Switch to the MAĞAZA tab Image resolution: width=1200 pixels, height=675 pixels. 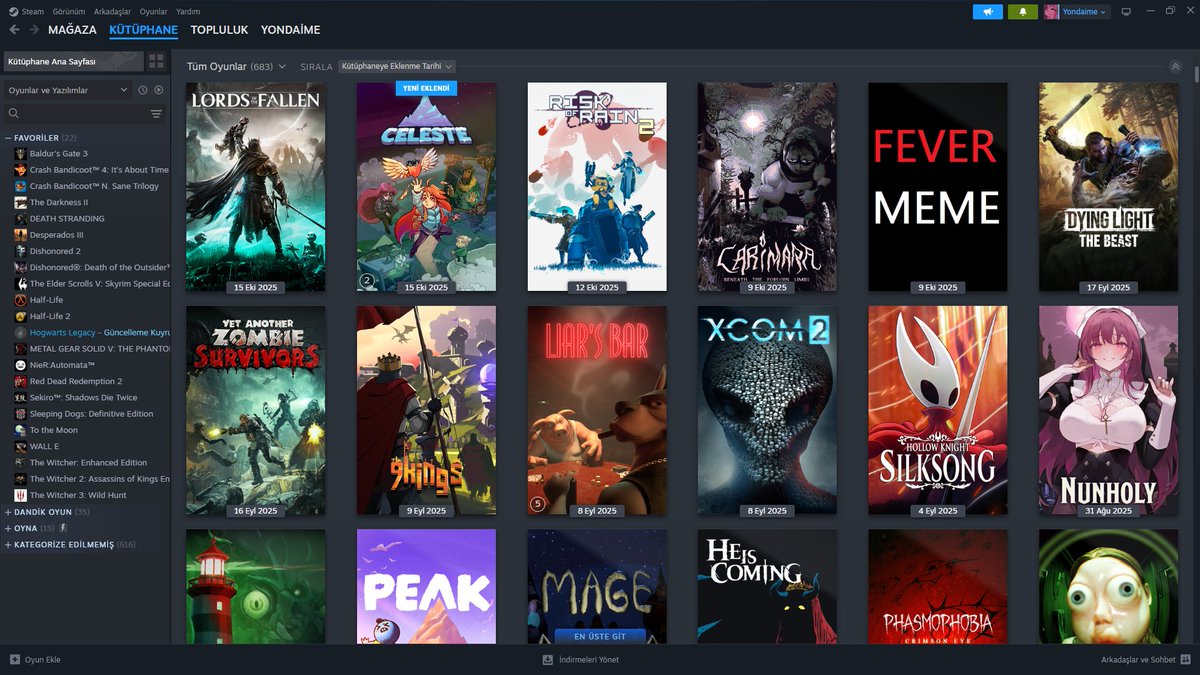[72, 30]
